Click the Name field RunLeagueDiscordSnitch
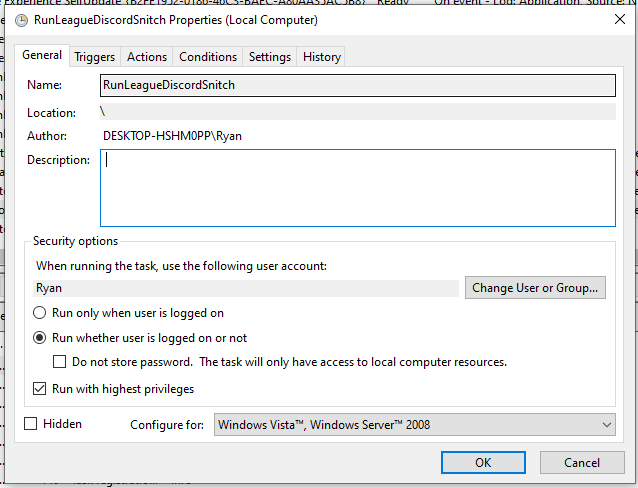 click(358, 85)
